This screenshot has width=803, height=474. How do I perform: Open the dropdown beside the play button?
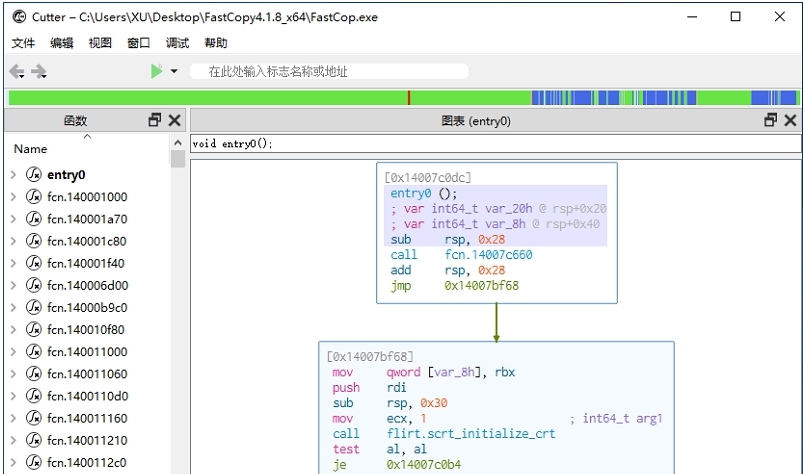pyautogui.click(x=174, y=71)
